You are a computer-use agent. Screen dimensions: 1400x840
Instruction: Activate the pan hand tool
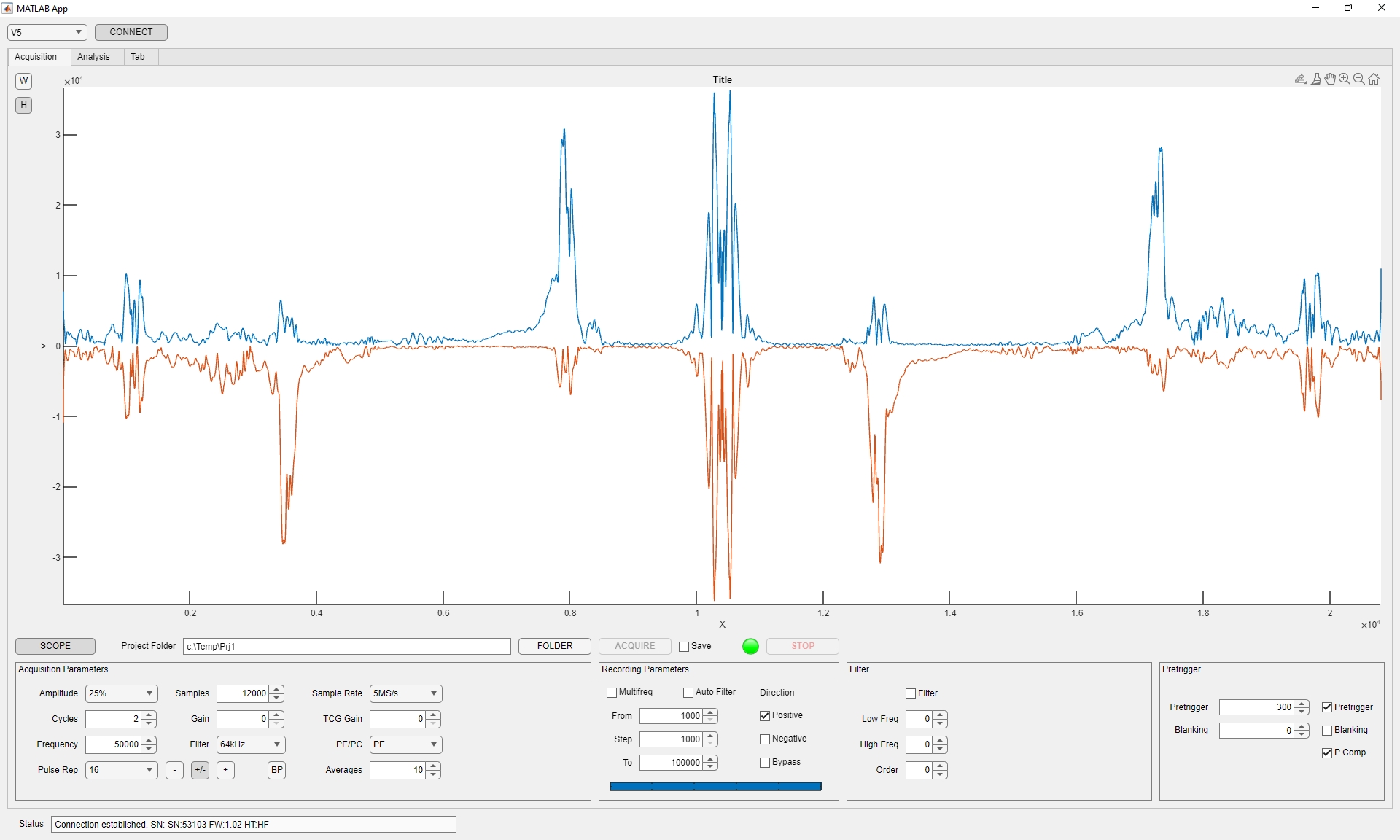tap(1330, 79)
